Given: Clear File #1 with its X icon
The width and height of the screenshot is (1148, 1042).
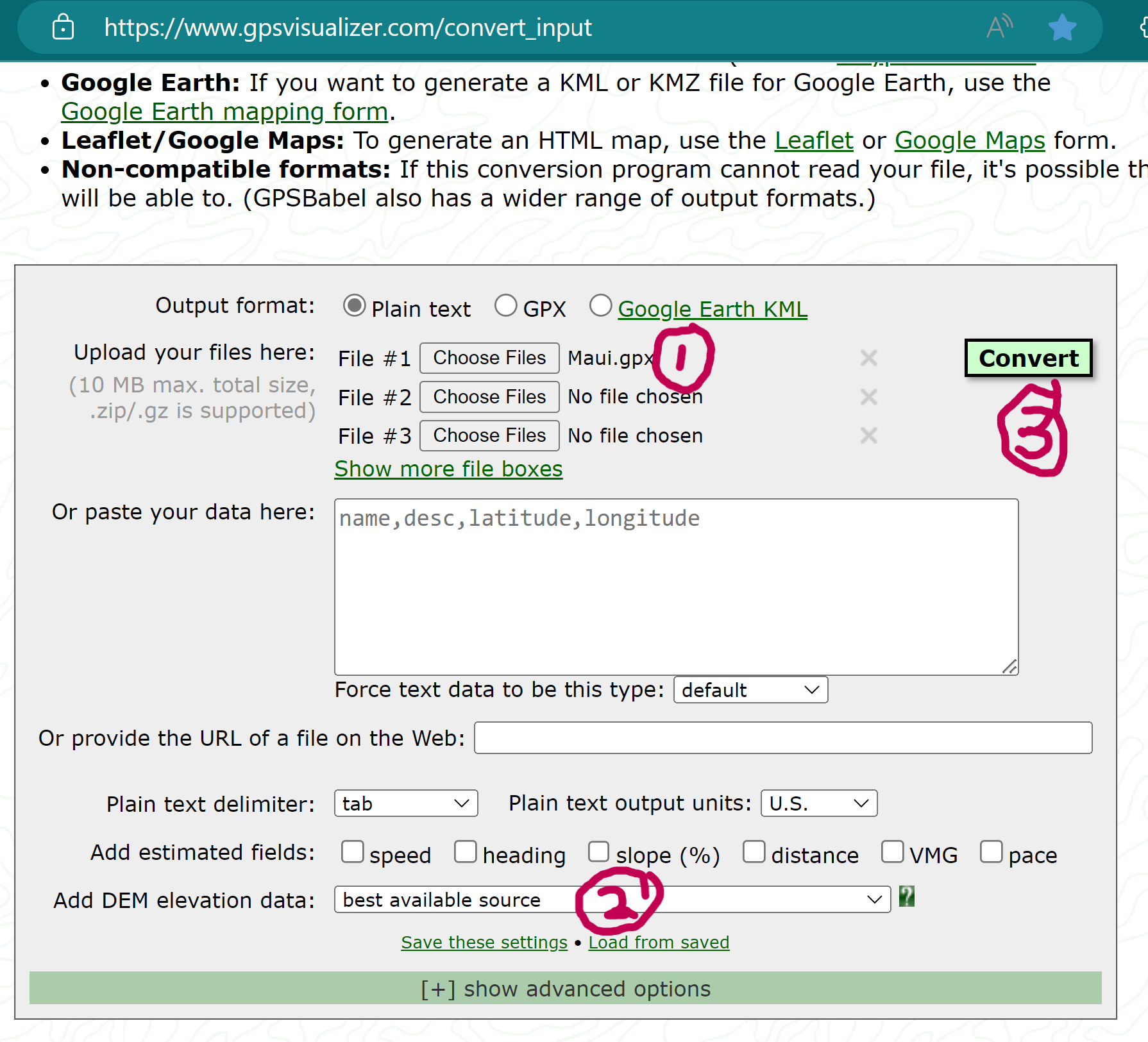Looking at the screenshot, I should [869, 358].
